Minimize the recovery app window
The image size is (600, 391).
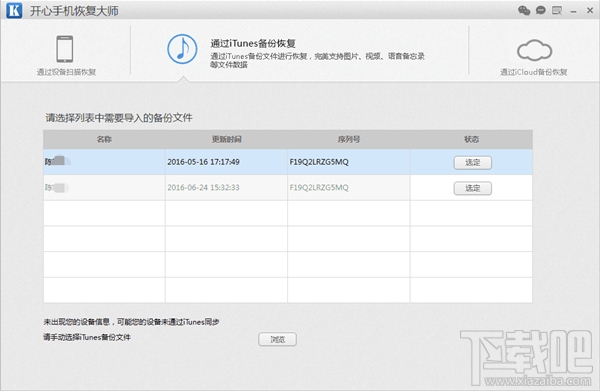coord(573,11)
